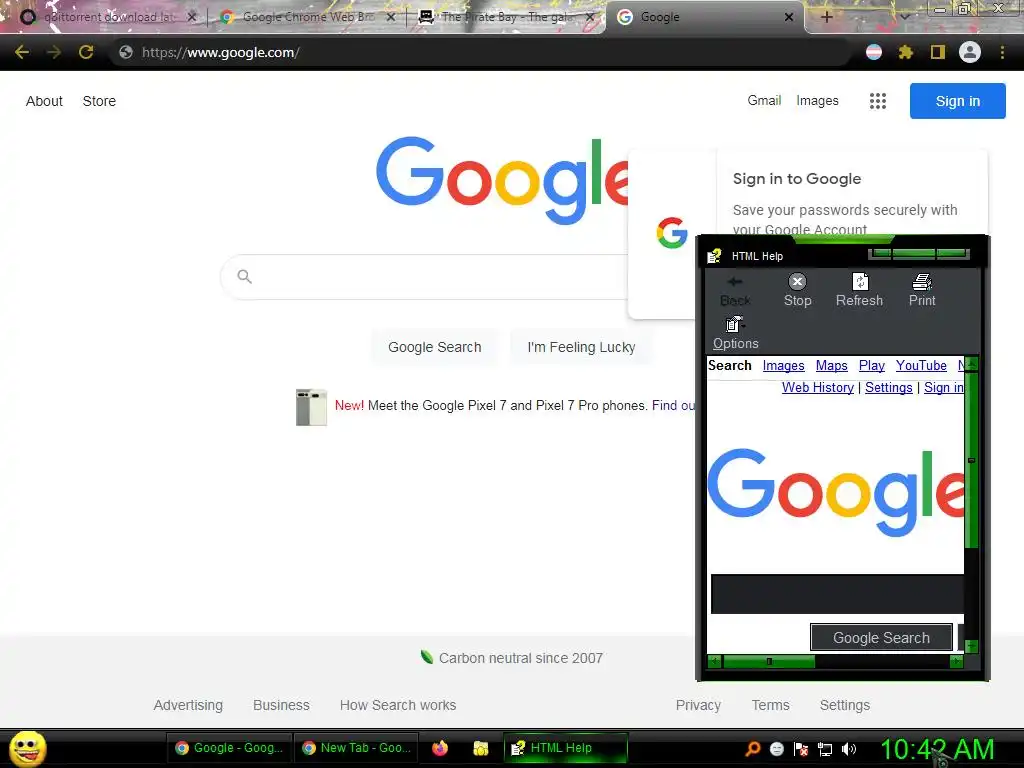
Task: Open the tab search chevron
Action: coord(904,17)
